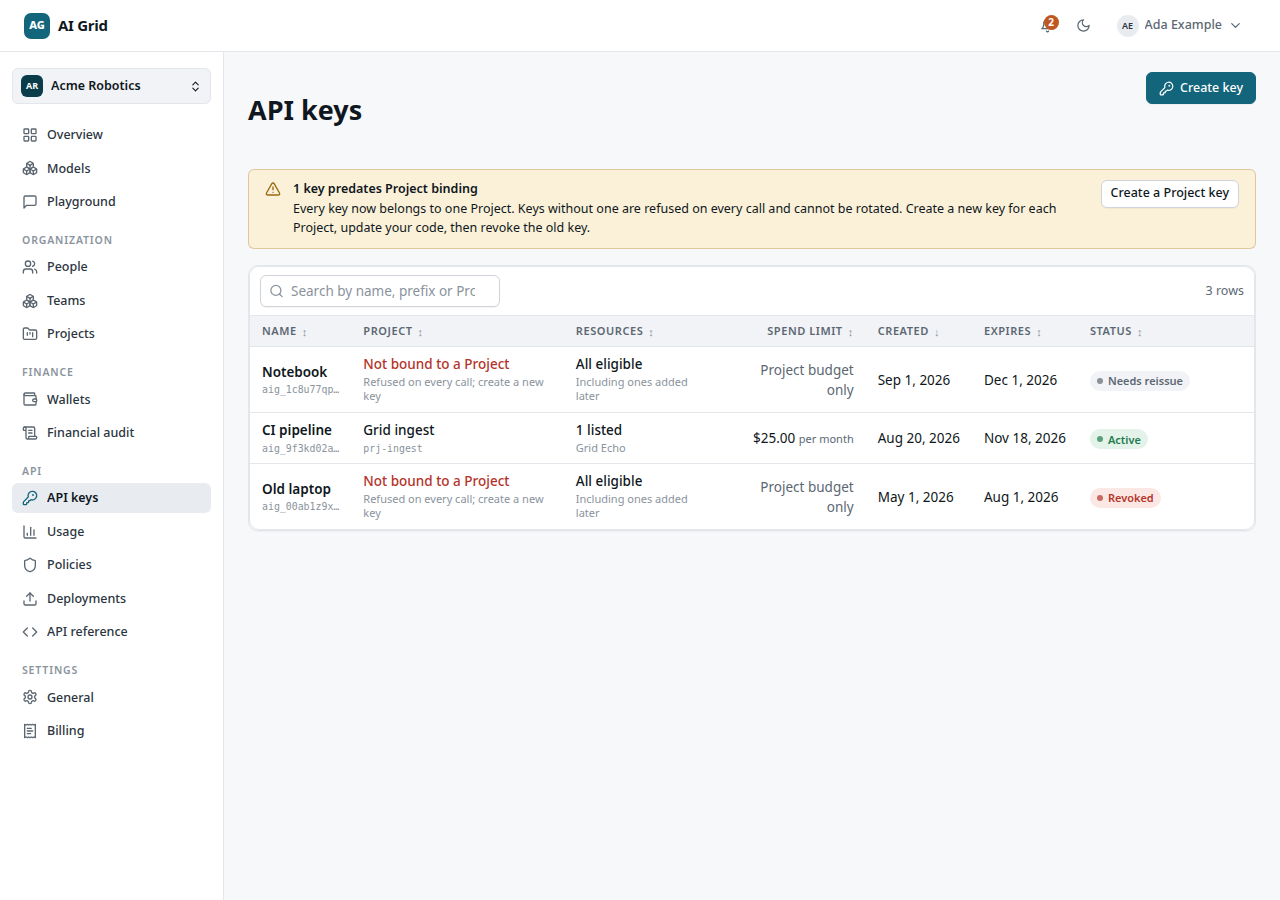Open notifications bell with badge
The height and width of the screenshot is (900, 1280).
[1048, 25]
